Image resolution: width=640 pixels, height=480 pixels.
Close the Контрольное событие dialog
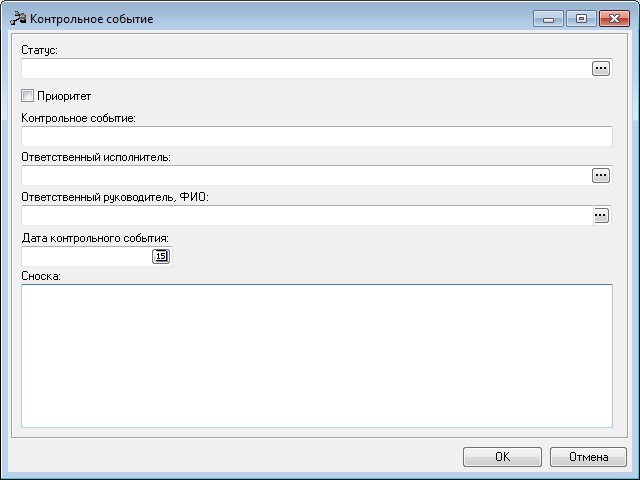pos(614,19)
